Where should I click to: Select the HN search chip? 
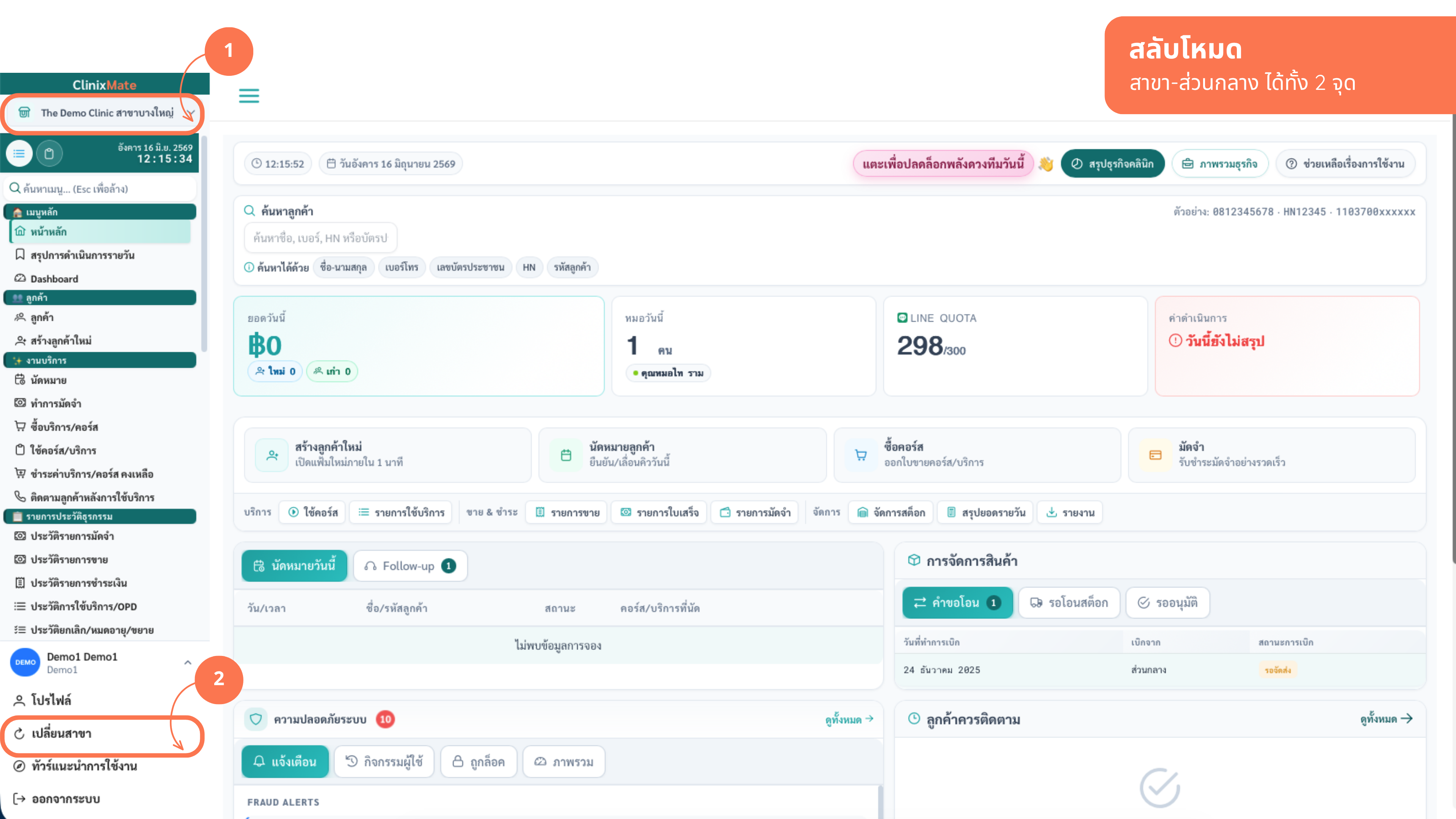coord(529,267)
